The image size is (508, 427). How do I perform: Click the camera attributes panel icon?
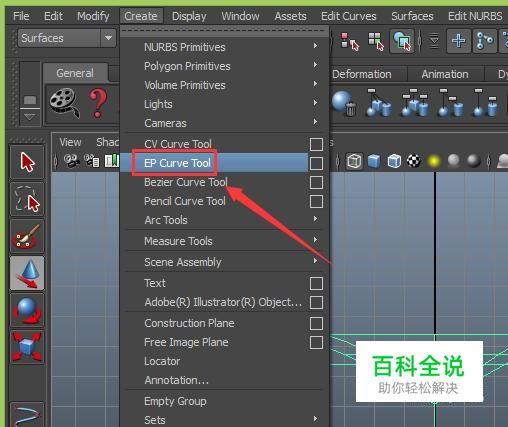pos(92,161)
